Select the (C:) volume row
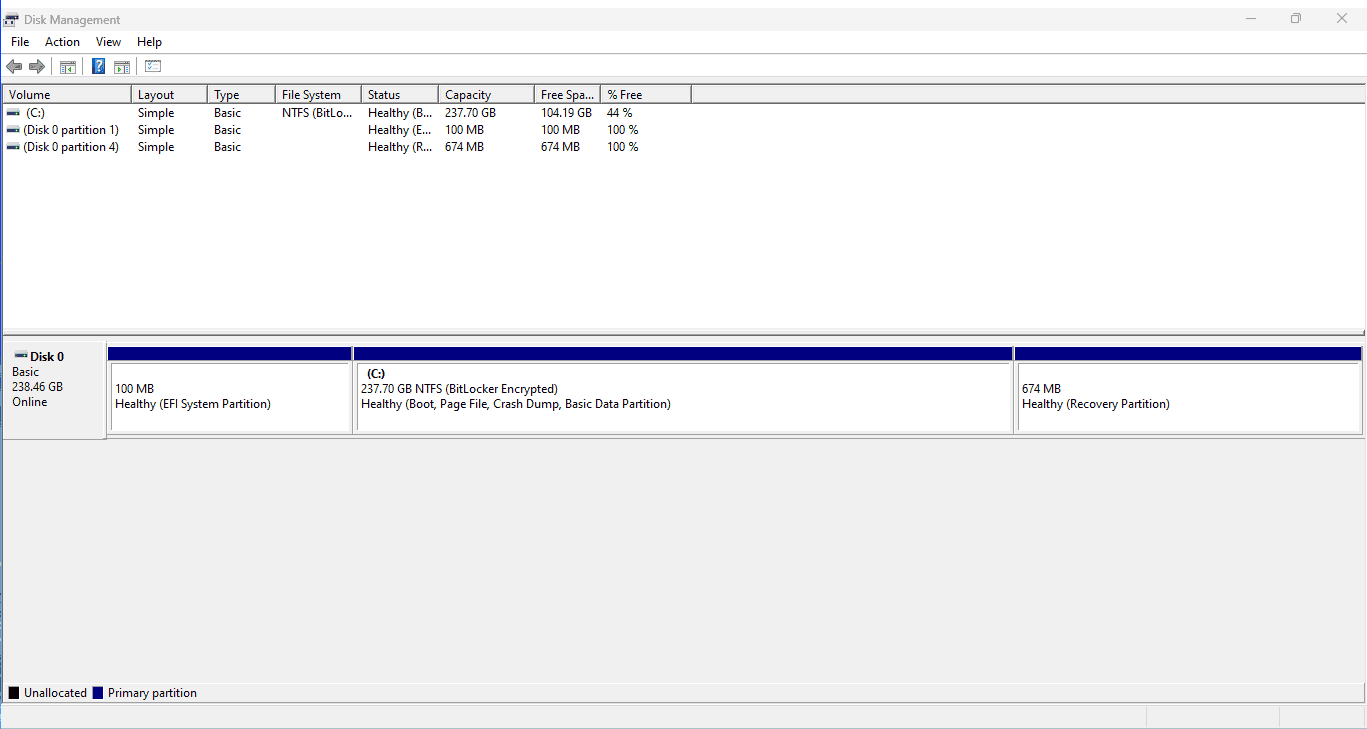The image size is (1367, 729). 347,113
